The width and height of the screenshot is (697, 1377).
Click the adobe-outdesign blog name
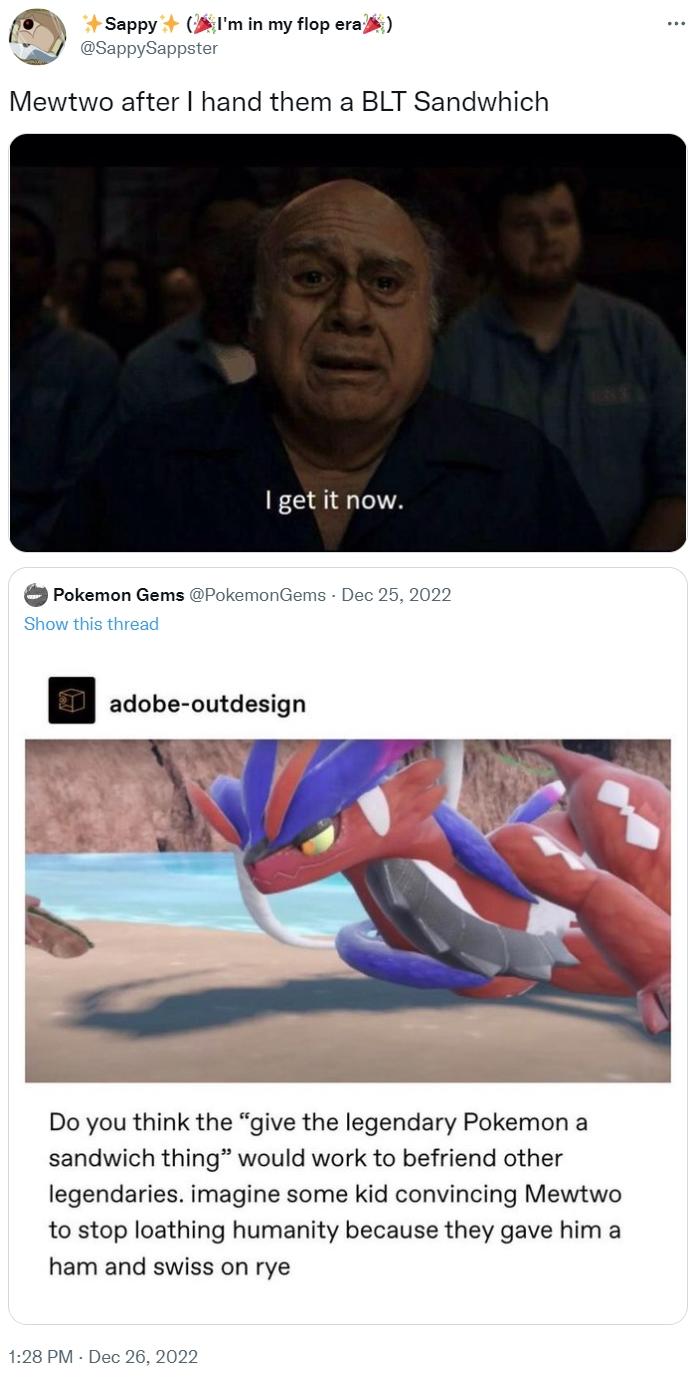click(207, 703)
